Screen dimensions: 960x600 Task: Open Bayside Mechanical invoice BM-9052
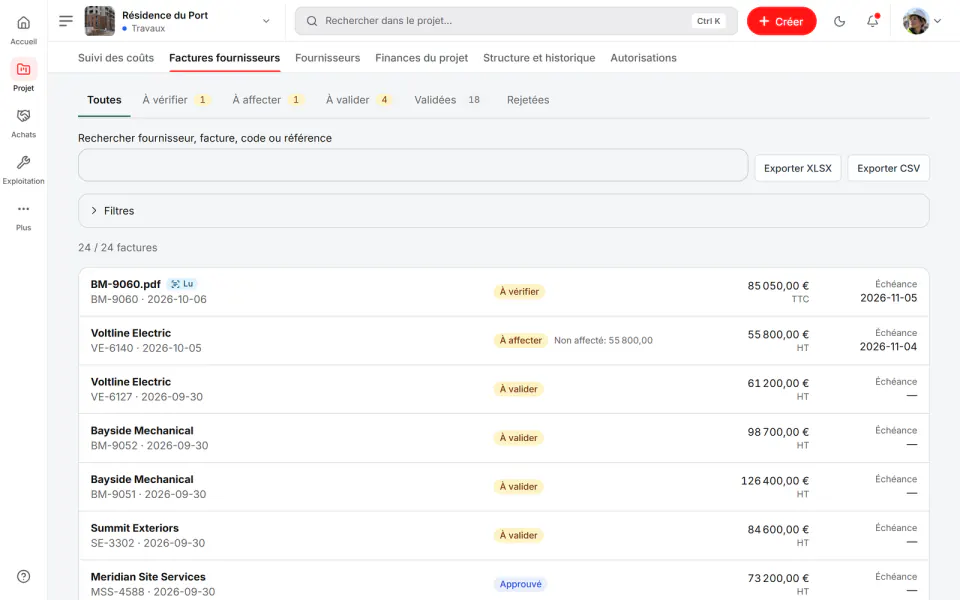click(x=503, y=438)
